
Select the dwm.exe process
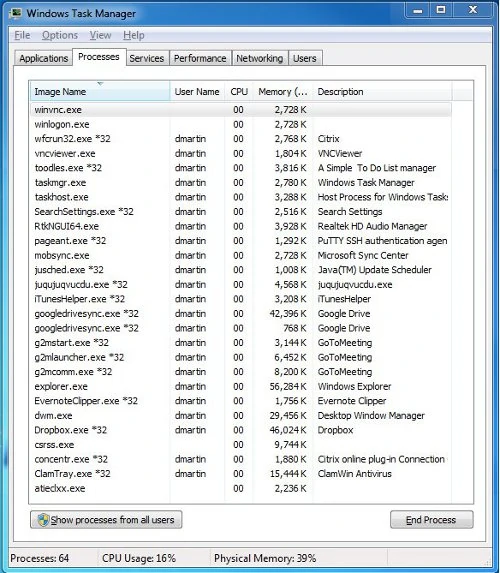[x=240, y=416]
